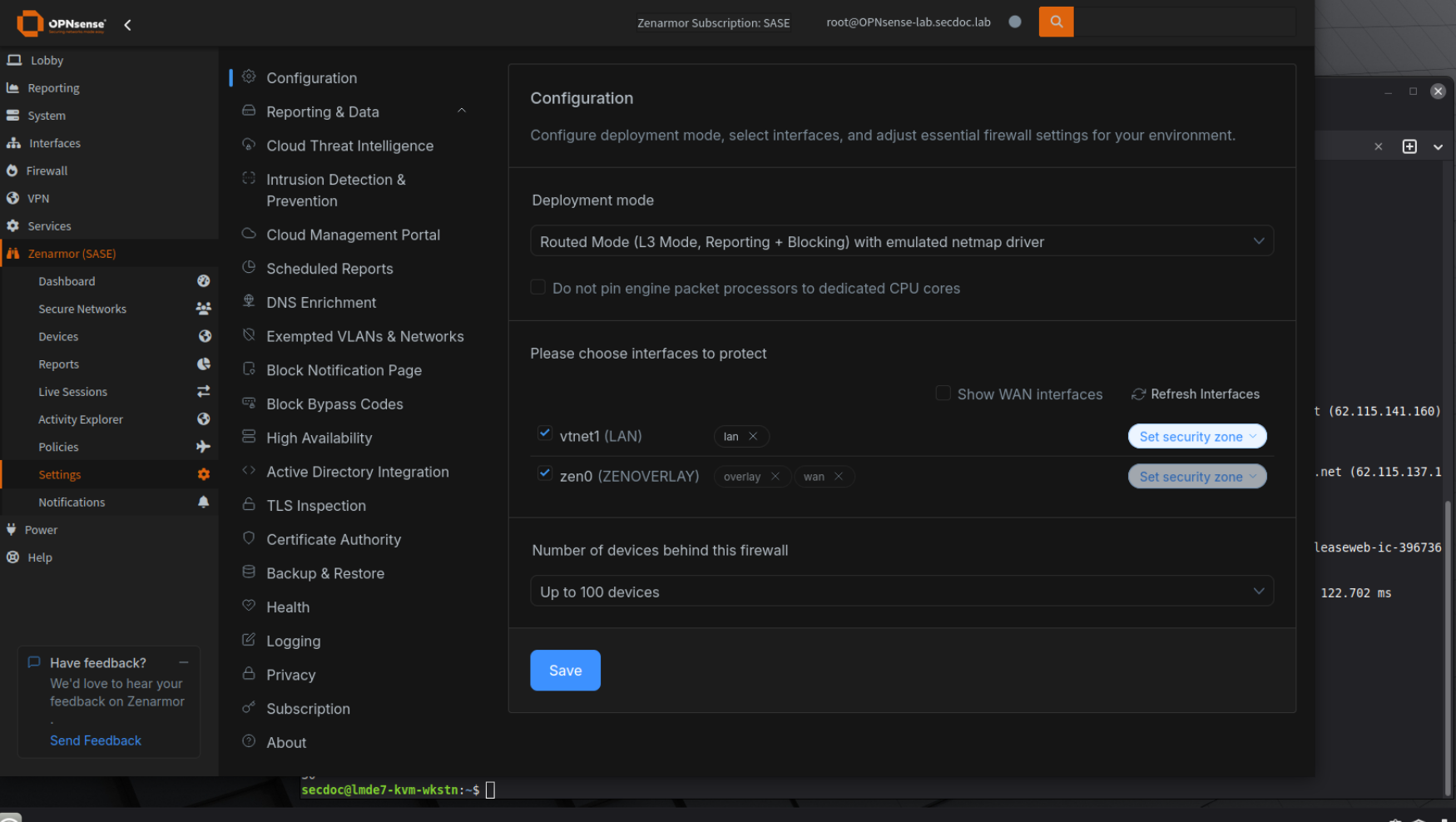1456x822 pixels.
Task: Minimize the Have feedback? box
Action: 183,662
